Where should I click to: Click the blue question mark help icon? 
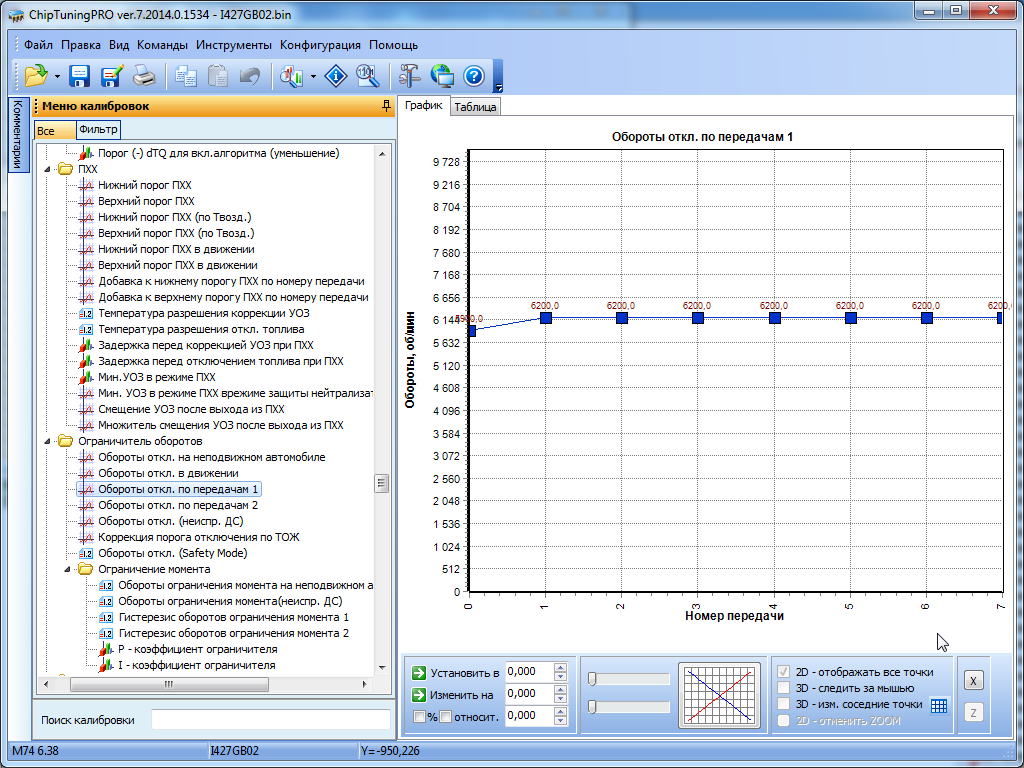[x=474, y=75]
